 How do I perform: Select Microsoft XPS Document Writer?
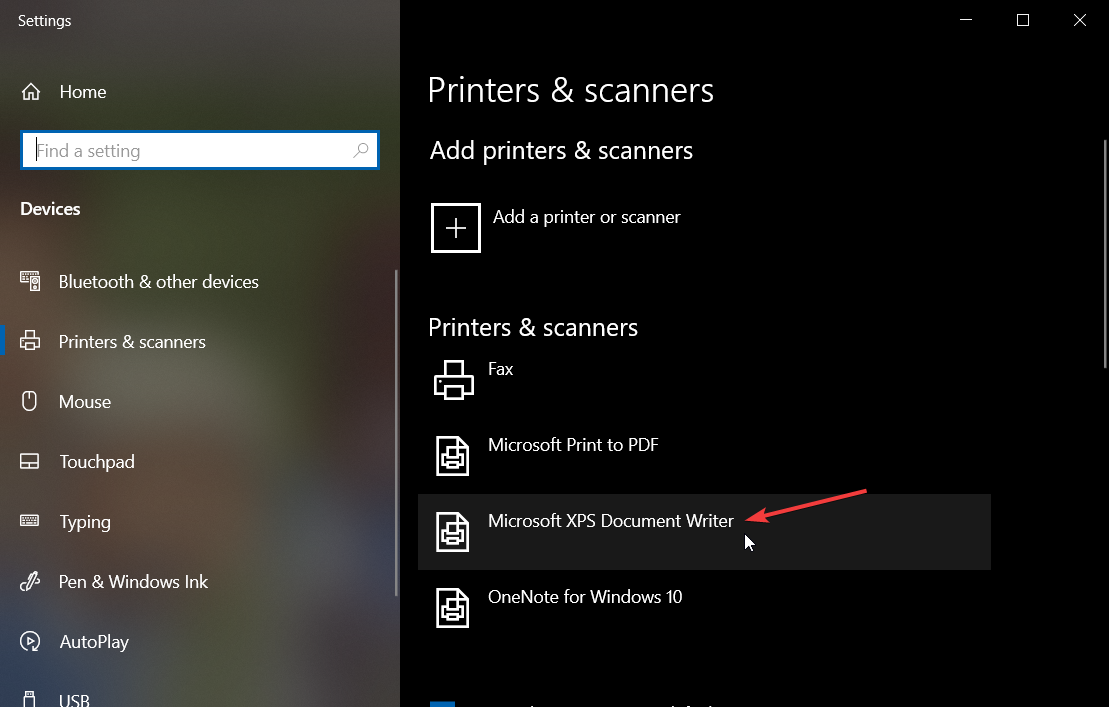(x=704, y=532)
